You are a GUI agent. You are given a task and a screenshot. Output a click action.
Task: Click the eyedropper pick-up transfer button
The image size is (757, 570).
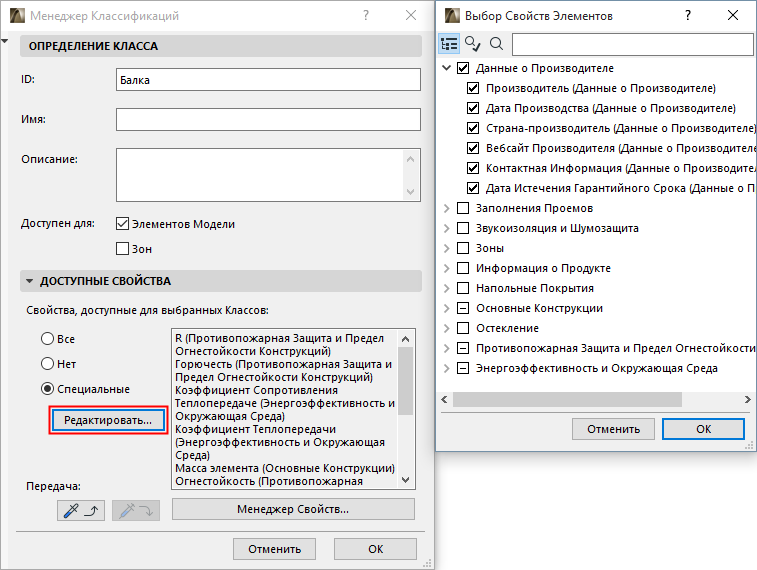pos(79,510)
